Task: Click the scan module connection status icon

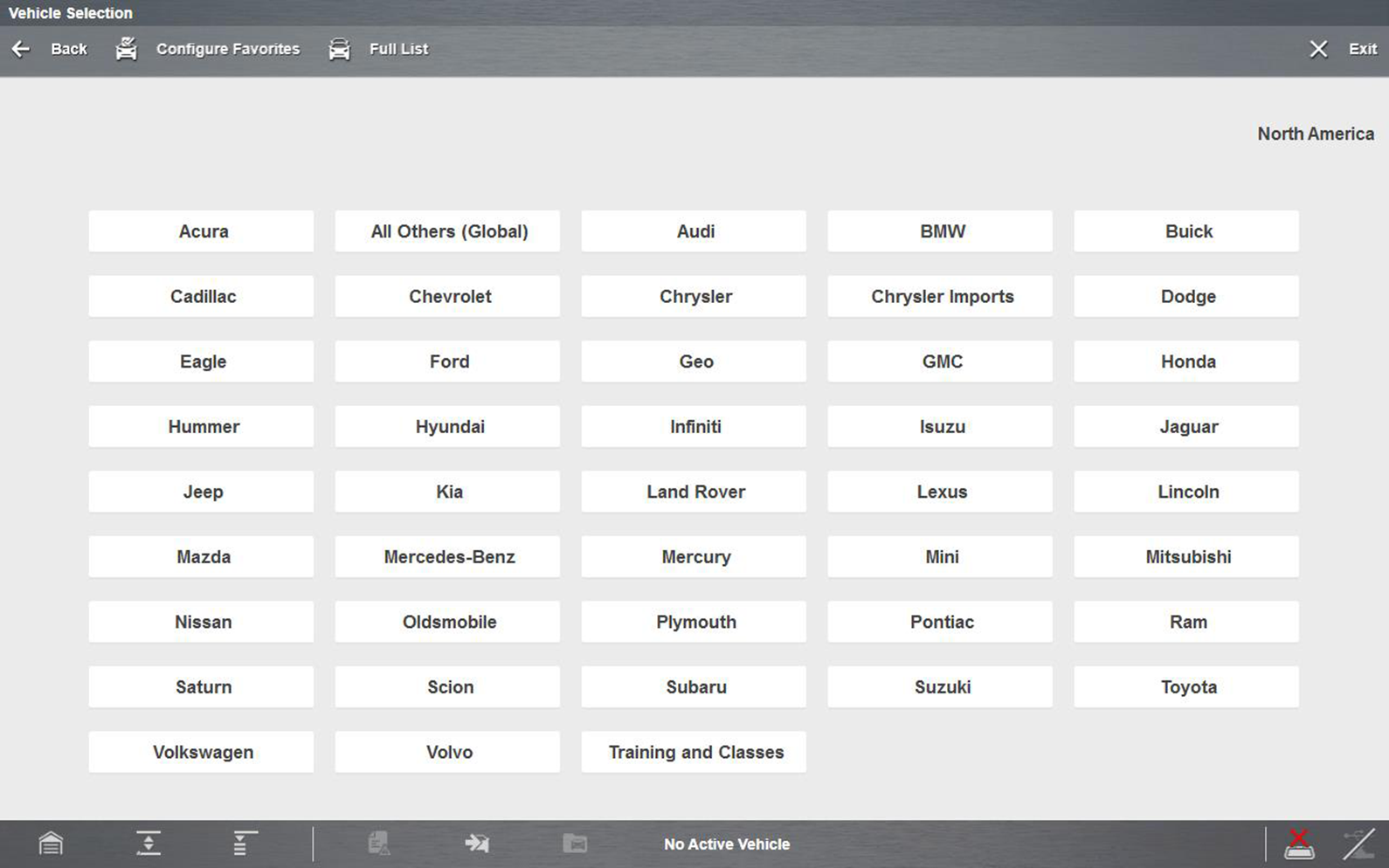Action: 1358,844
